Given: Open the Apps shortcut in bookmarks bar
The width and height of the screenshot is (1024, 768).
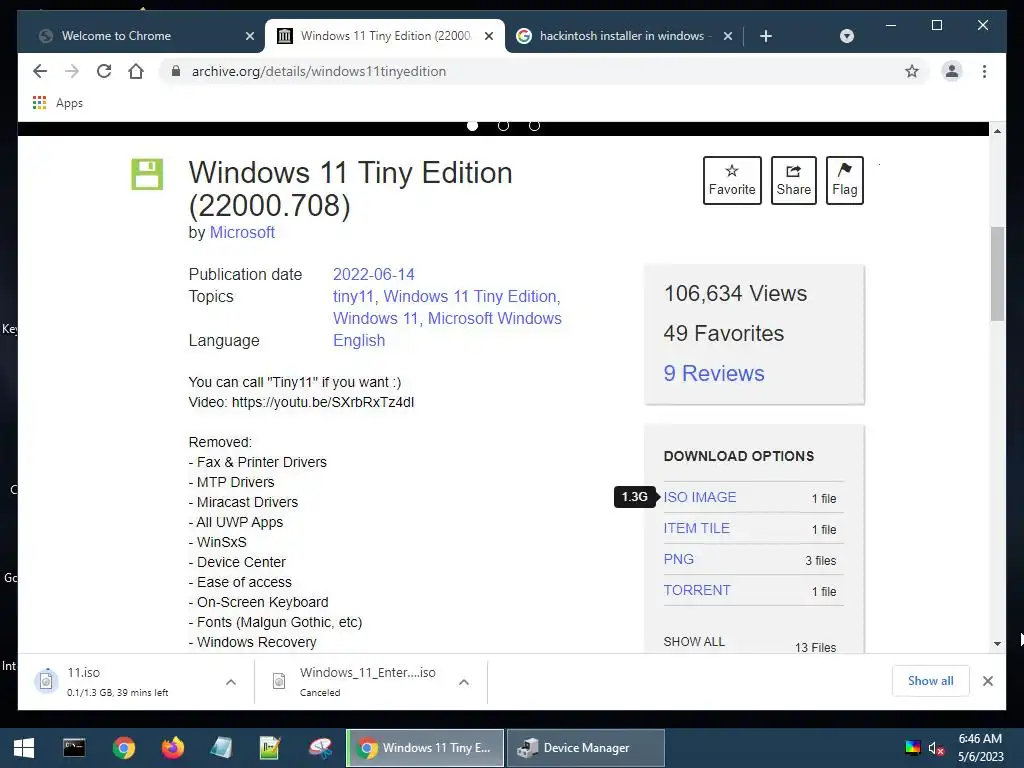Looking at the screenshot, I should [57, 103].
